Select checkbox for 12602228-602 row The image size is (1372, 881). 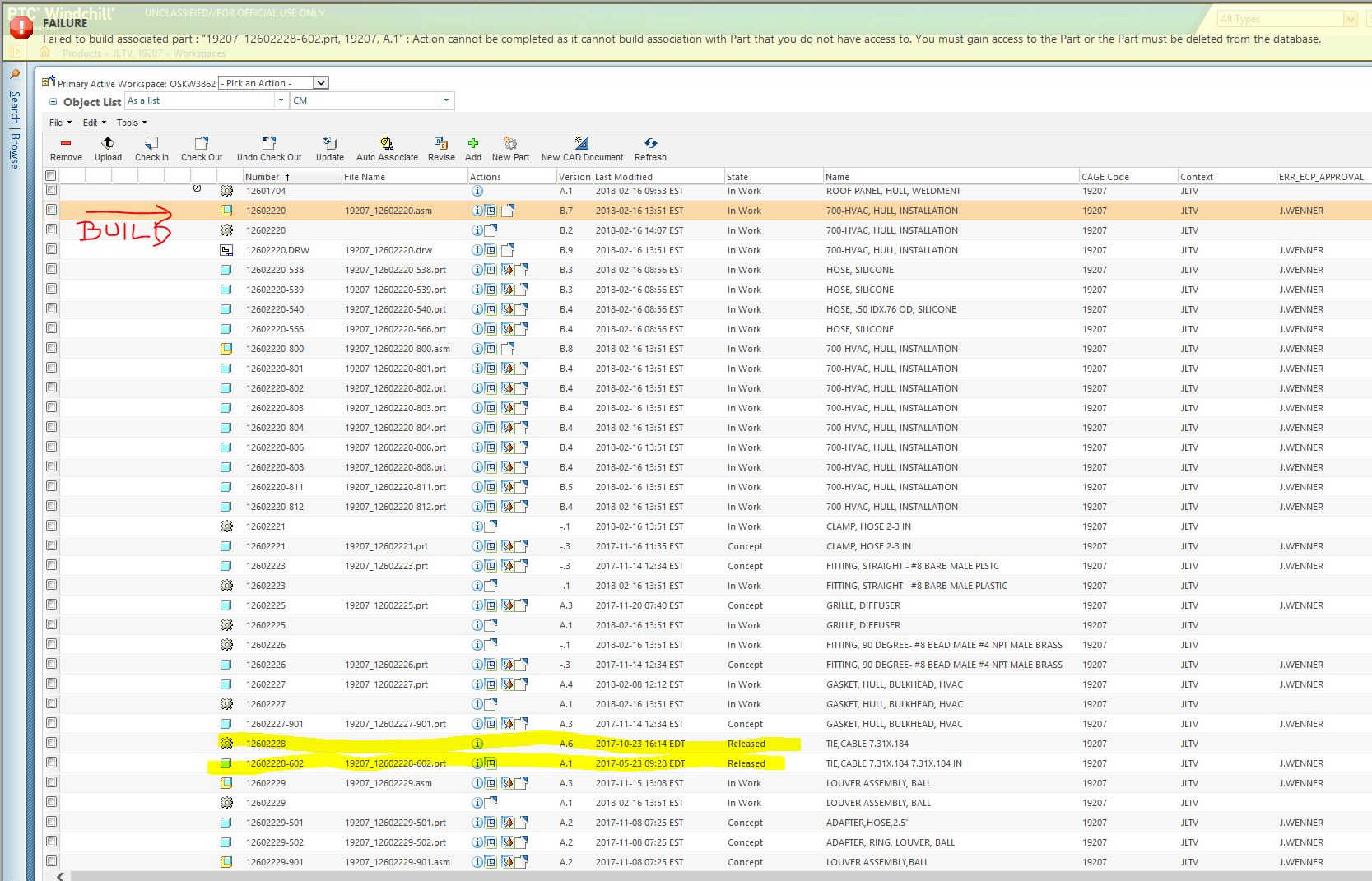52,763
